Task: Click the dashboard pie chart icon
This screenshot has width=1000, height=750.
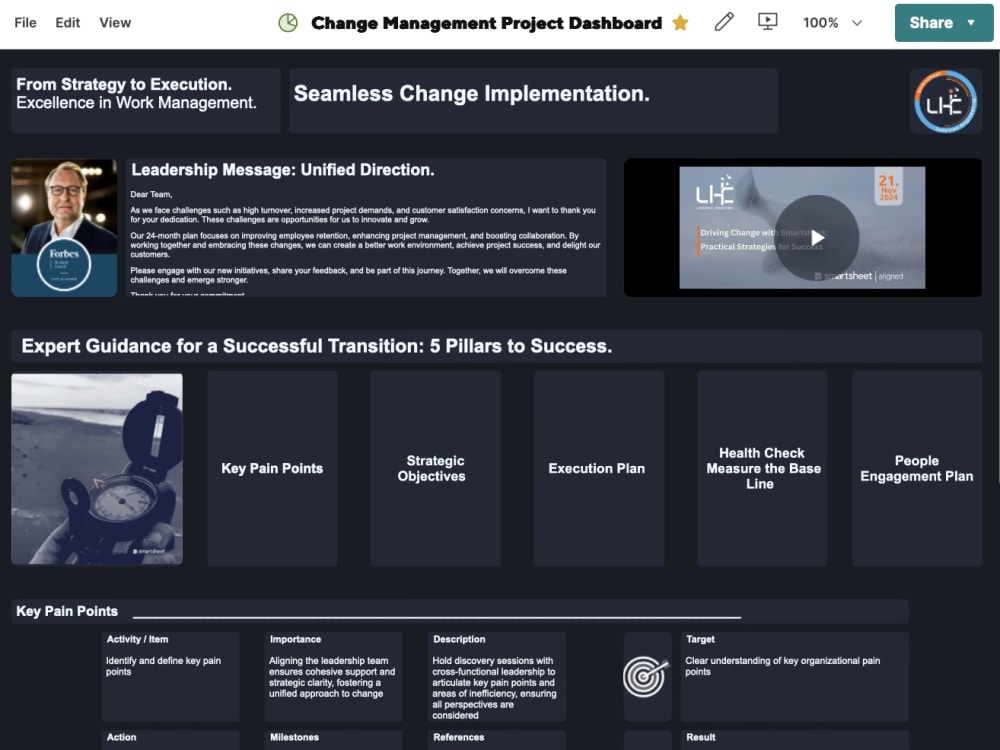Action: pos(288,23)
